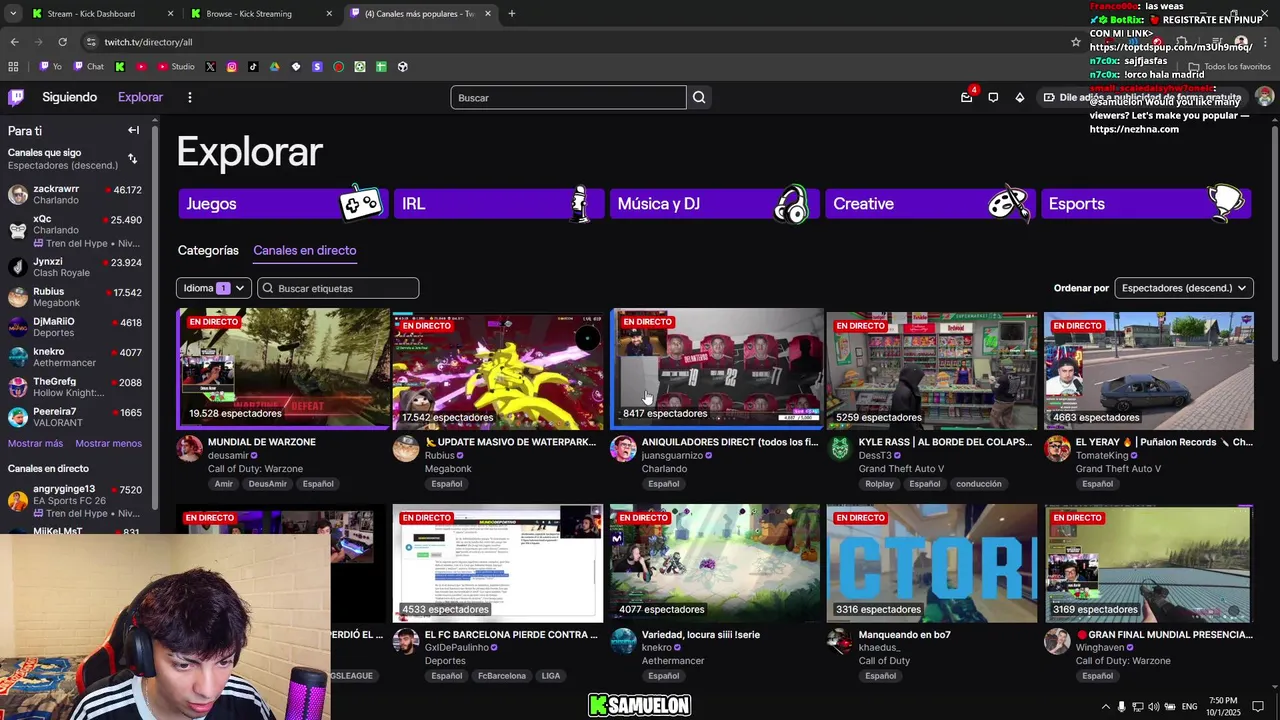The image size is (1280, 720).
Task: Open the ANIQUILADORES DIRECT stream title
Action: (x=729, y=442)
